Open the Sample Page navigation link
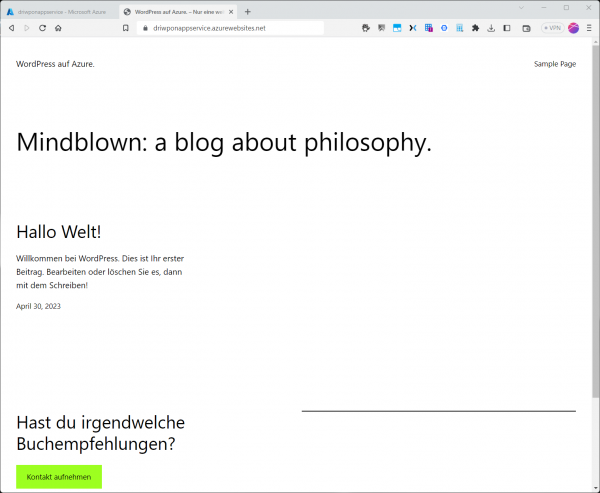The height and width of the screenshot is (493, 600). tap(555, 64)
